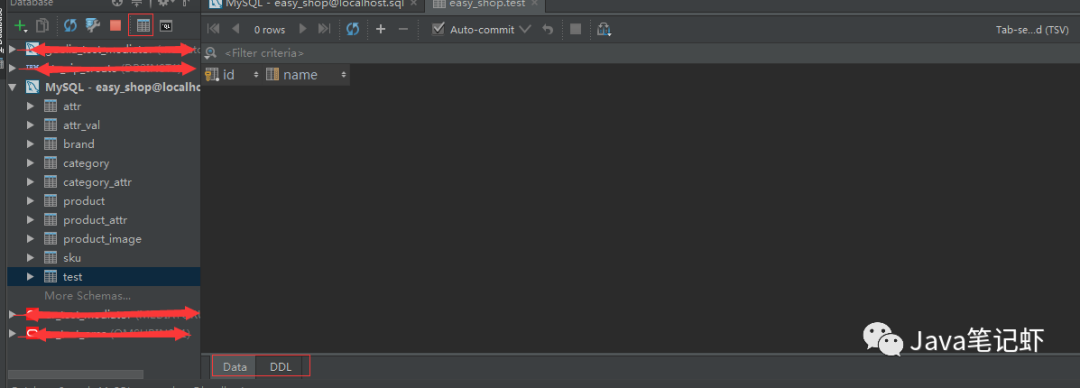1080x388 pixels.
Task: Click the '0 rows' counter text
Action: [x=269, y=30]
